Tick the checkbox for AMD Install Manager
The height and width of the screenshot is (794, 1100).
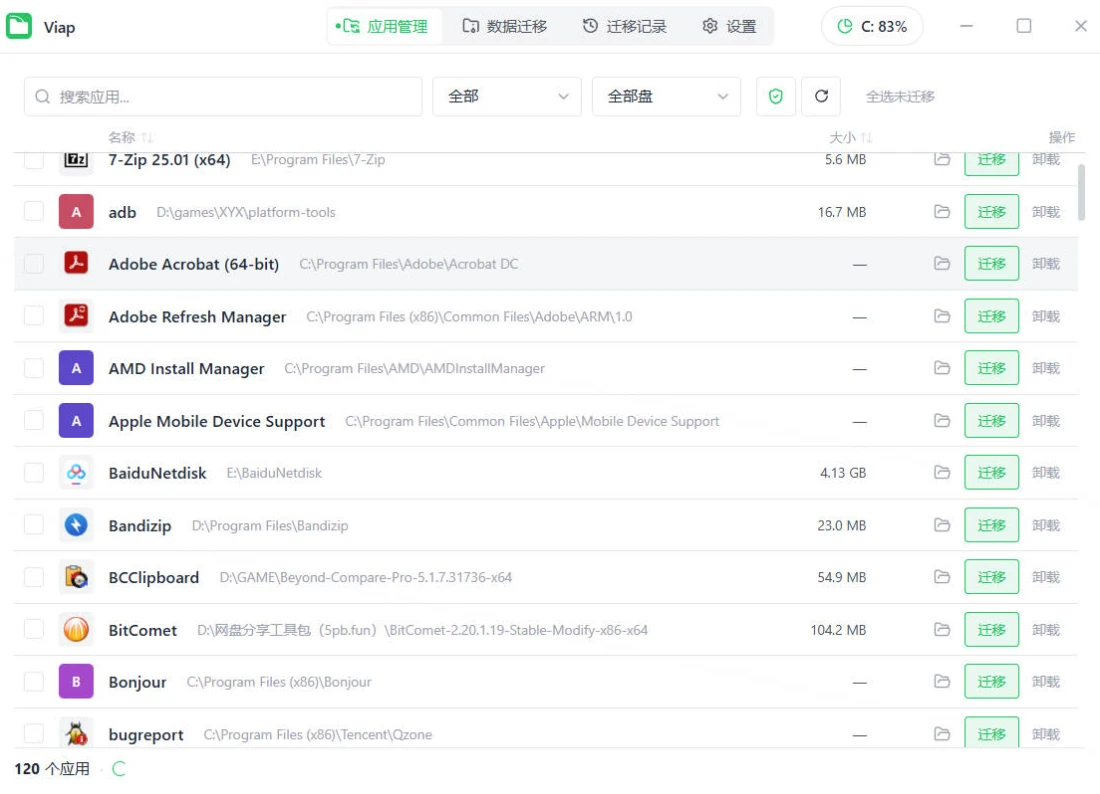(34, 368)
